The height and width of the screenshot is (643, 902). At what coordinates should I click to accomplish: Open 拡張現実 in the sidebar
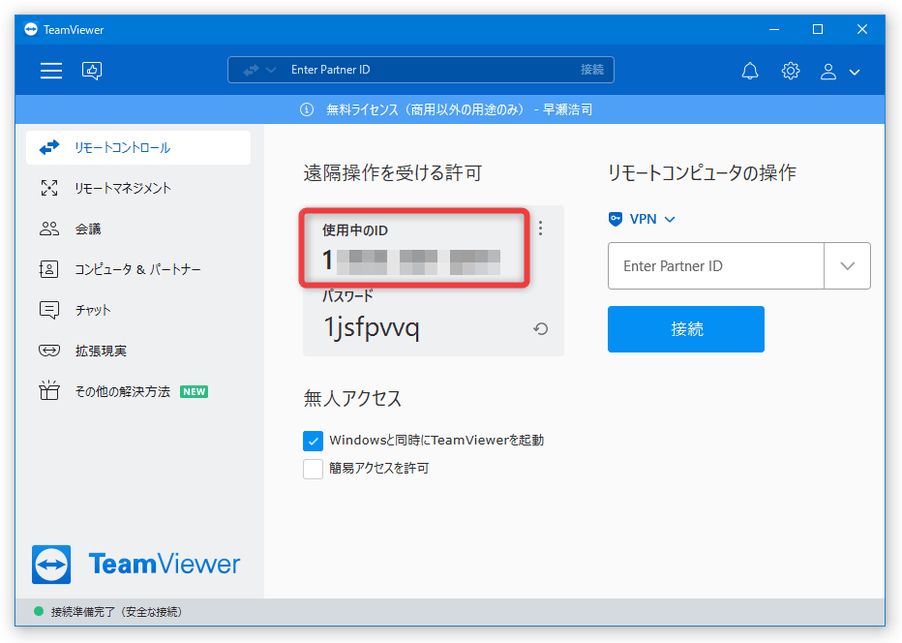(x=138, y=350)
